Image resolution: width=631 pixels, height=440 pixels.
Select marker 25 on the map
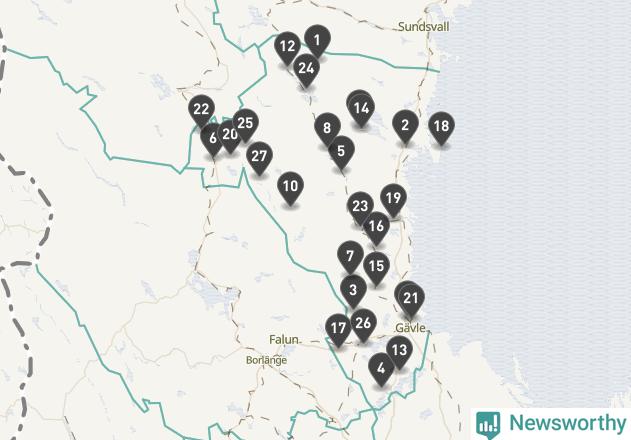(245, 123)
